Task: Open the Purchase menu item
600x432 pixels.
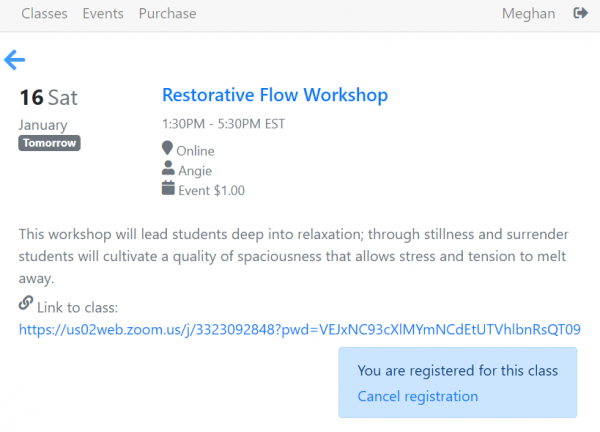Action: click(x=167, y=14)
